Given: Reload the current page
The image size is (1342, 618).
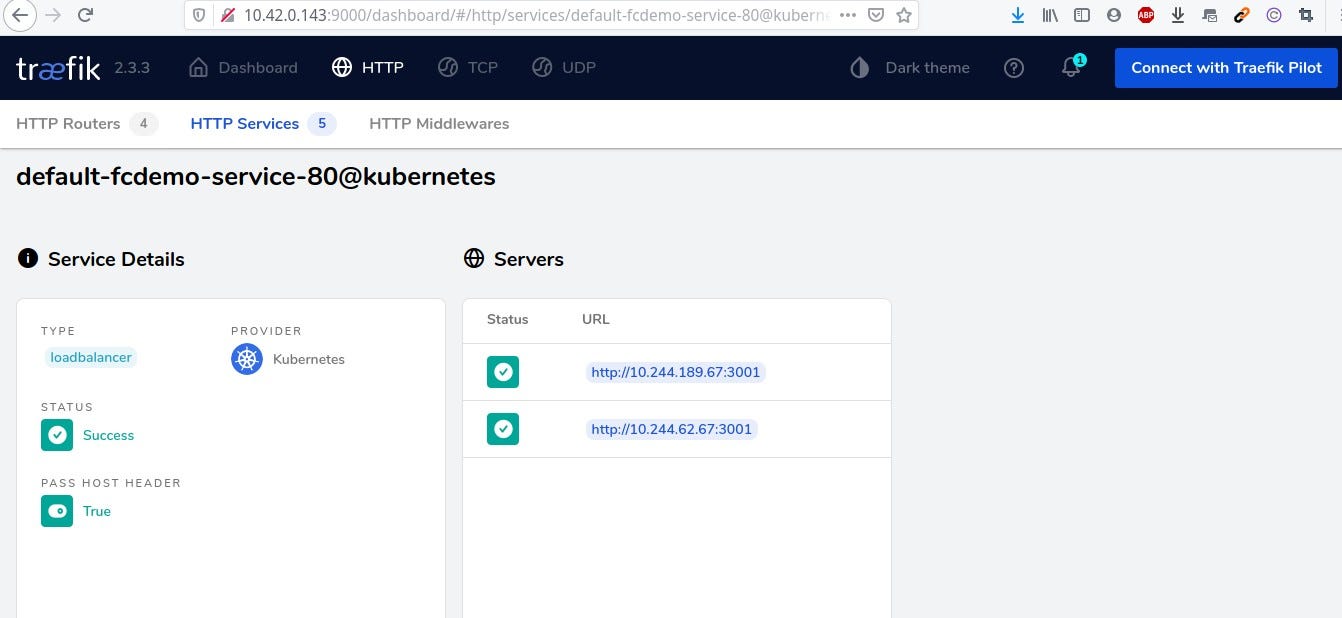Looking at the screenshot, I should 86,15.
